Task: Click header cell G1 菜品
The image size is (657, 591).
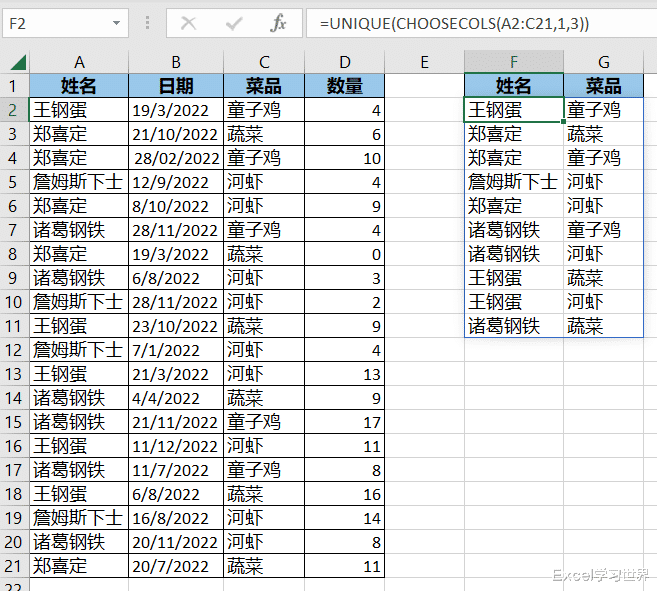Action: (x=603, y=86)
